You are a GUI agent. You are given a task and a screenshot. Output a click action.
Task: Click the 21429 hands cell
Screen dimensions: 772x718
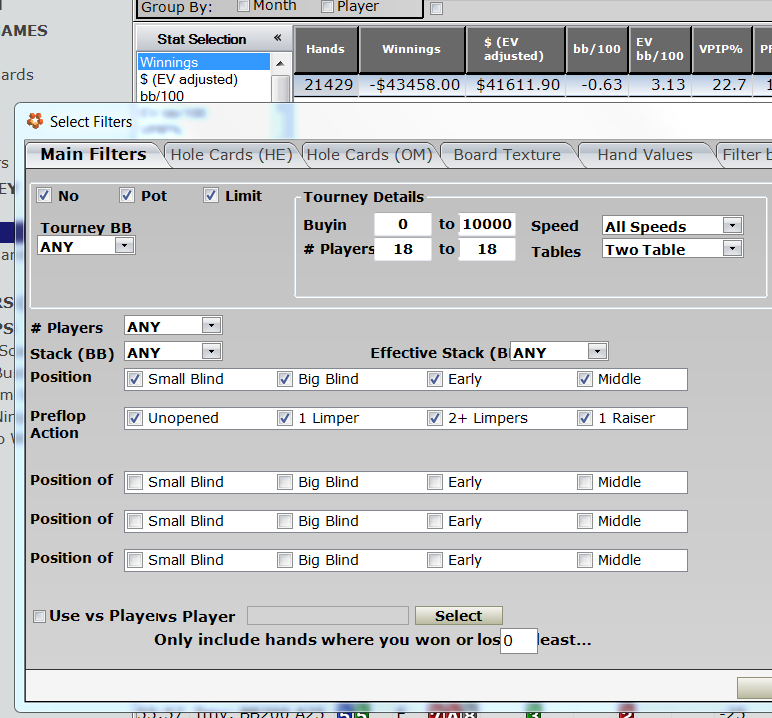click(x=326, y=85)
